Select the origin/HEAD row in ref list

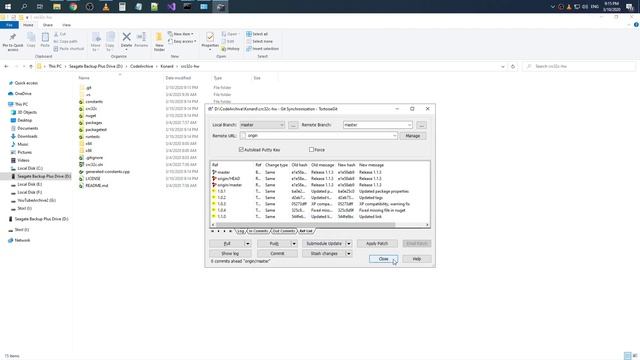point(319,178)
